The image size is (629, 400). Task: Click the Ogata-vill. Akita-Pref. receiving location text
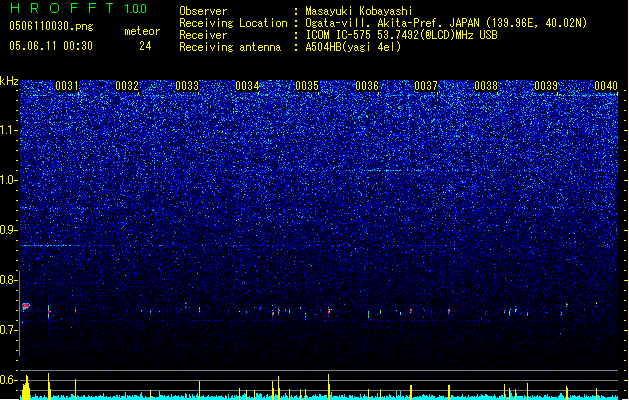[446, 23]
